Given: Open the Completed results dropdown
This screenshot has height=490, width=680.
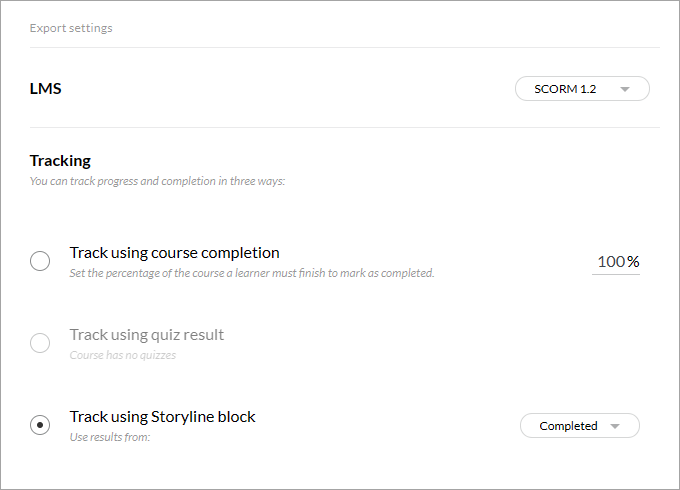Looking at the screenshot, I should [579, 426].
